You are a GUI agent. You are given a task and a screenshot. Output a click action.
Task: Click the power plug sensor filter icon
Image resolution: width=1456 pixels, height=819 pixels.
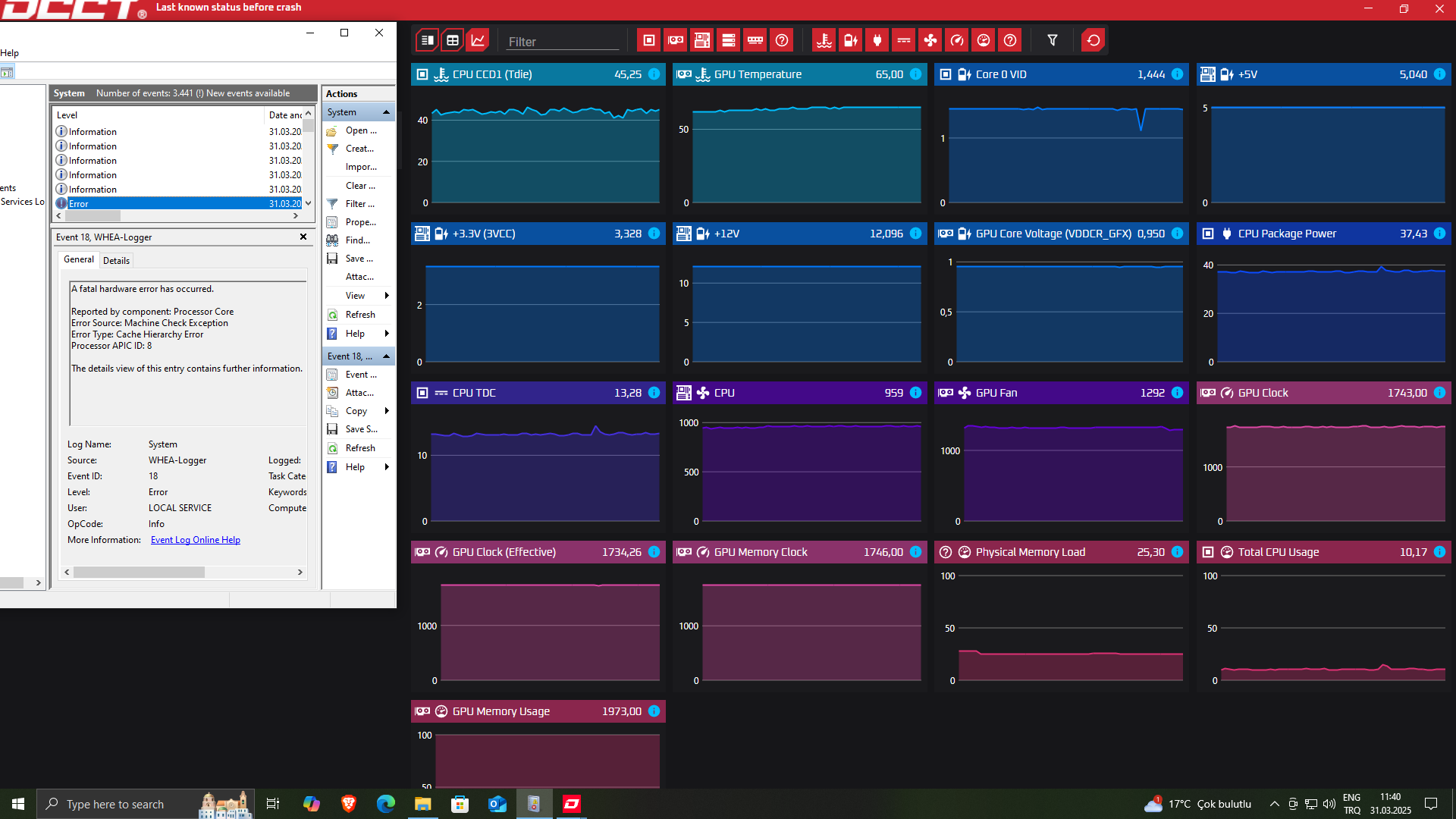click(x=877, y=40)
